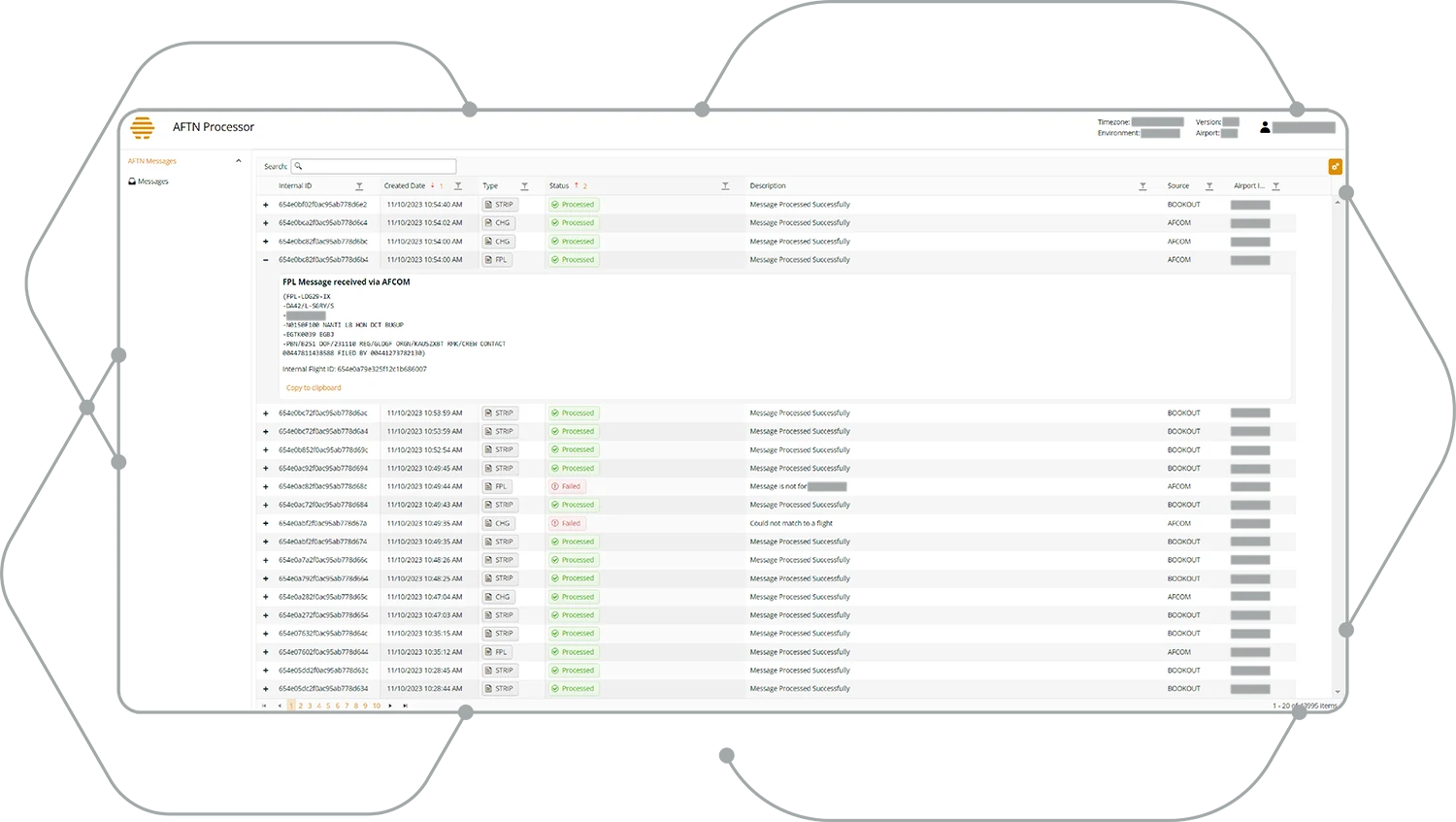The image size is (1456, 822).
Task: Click the filter icon on Airport column
Action: (1275, 186)
